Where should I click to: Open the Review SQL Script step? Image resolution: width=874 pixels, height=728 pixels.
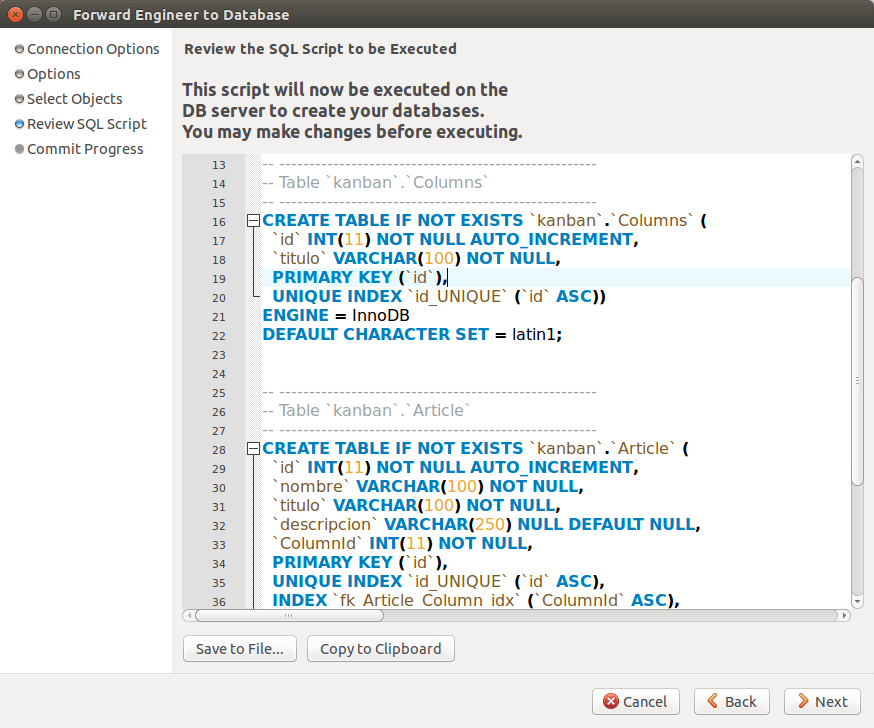click(x=87, y=124)
